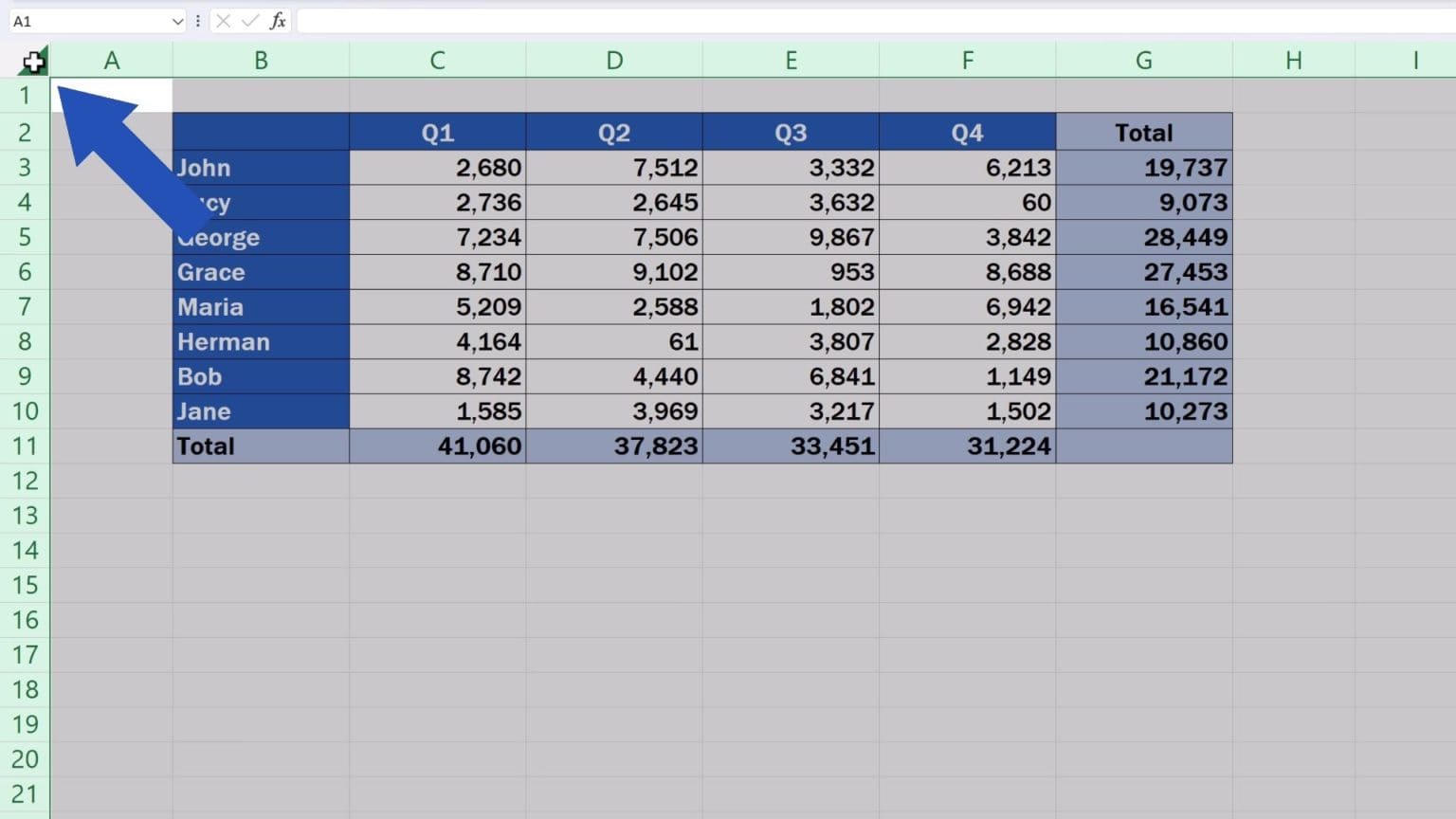This screenshot has height=819, width=1456.
Task: Select the Total label cell in row 11
Action: [x=261, y=446]
